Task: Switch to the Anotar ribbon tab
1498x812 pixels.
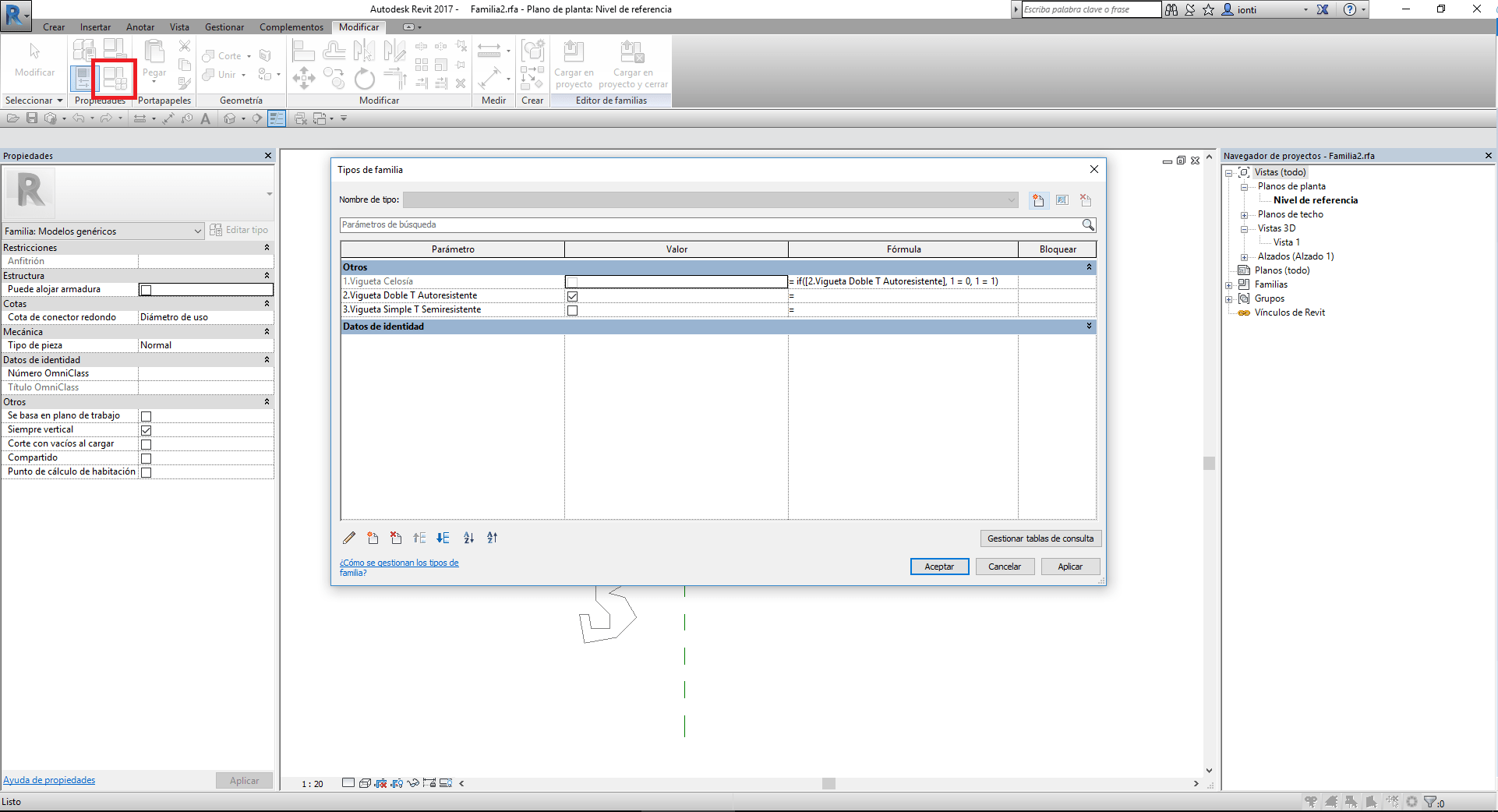Action: click(x=140, y=27)
